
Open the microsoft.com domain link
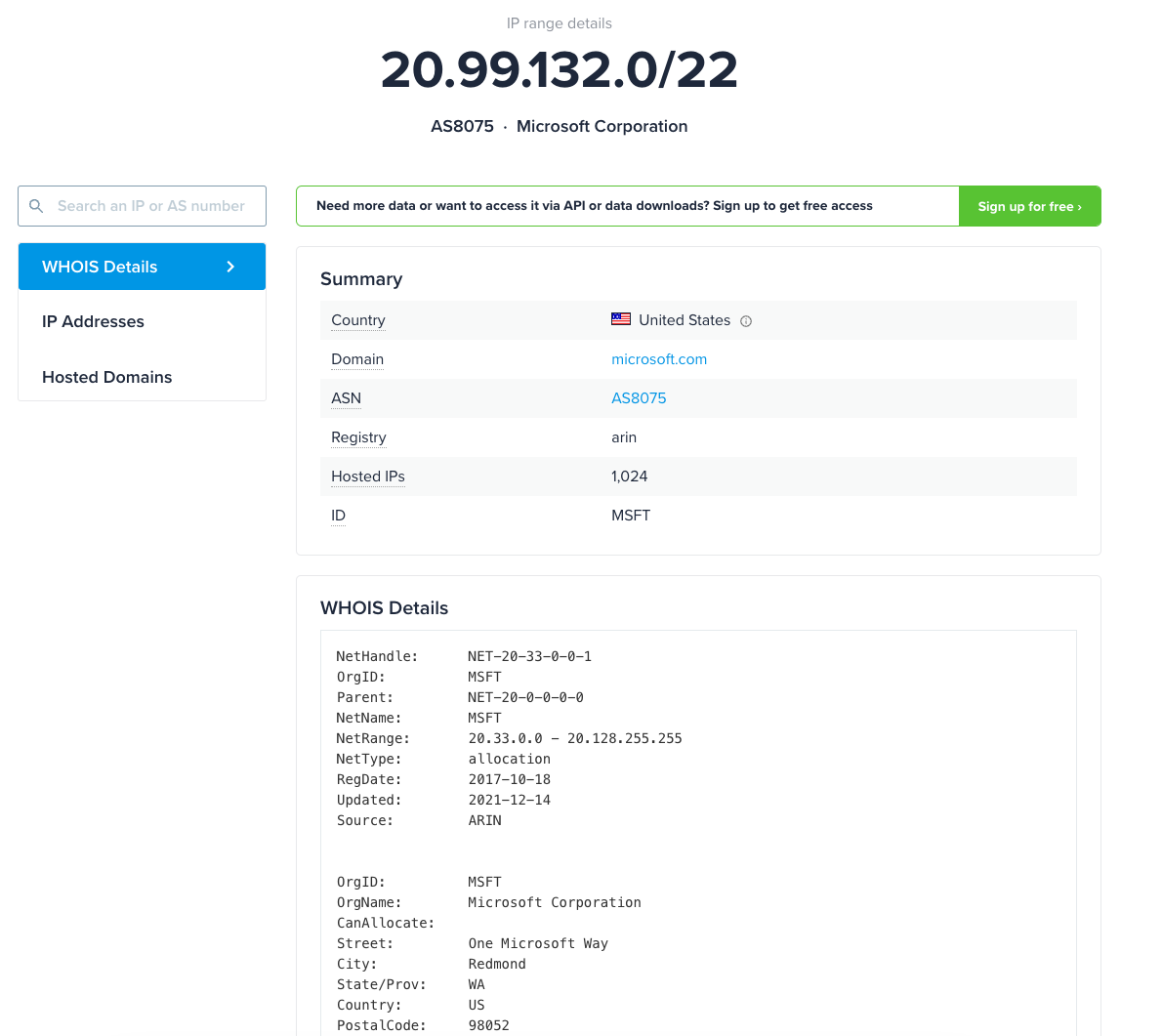click(x=659, y=359)
